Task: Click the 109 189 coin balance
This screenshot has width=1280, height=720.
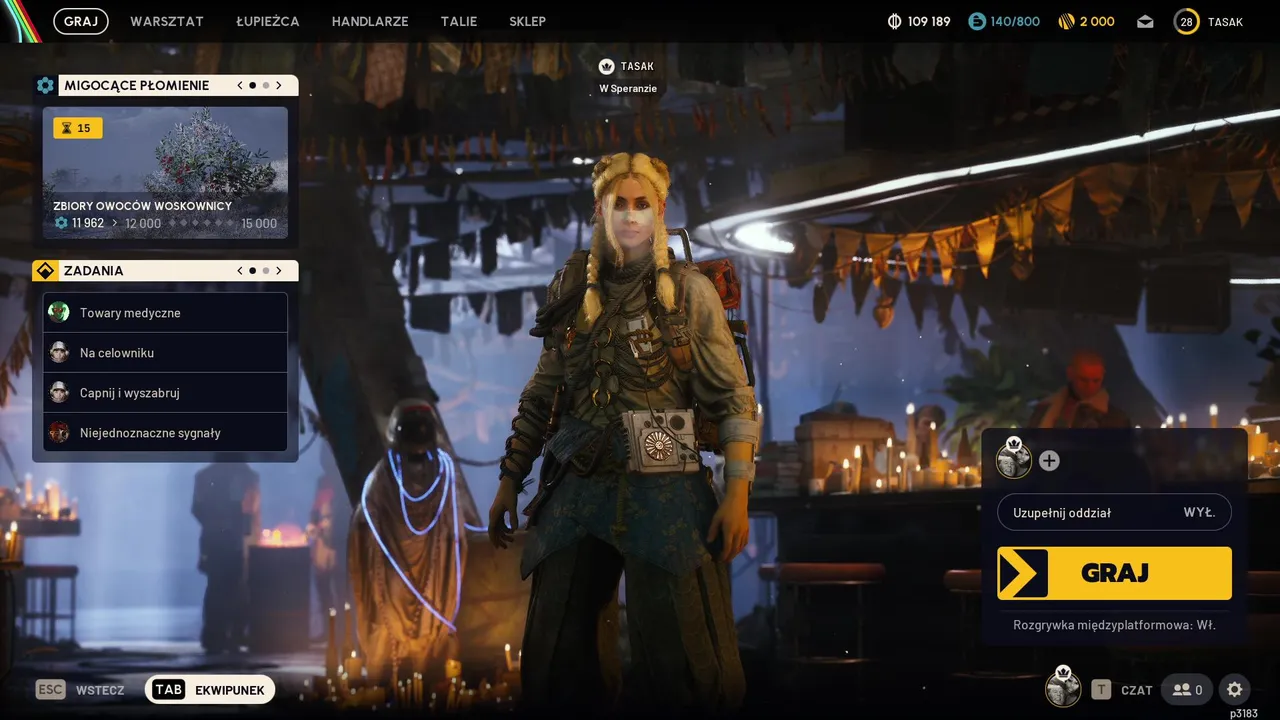Action: 929,21
